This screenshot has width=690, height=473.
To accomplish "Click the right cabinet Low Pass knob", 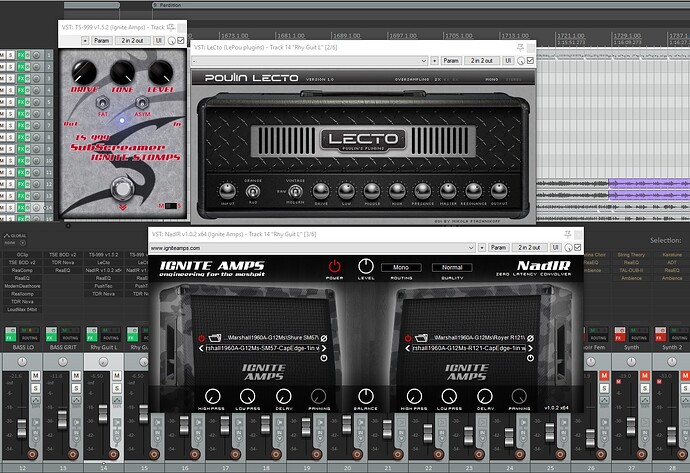I will pyautogui.click(x=449, y=396).
